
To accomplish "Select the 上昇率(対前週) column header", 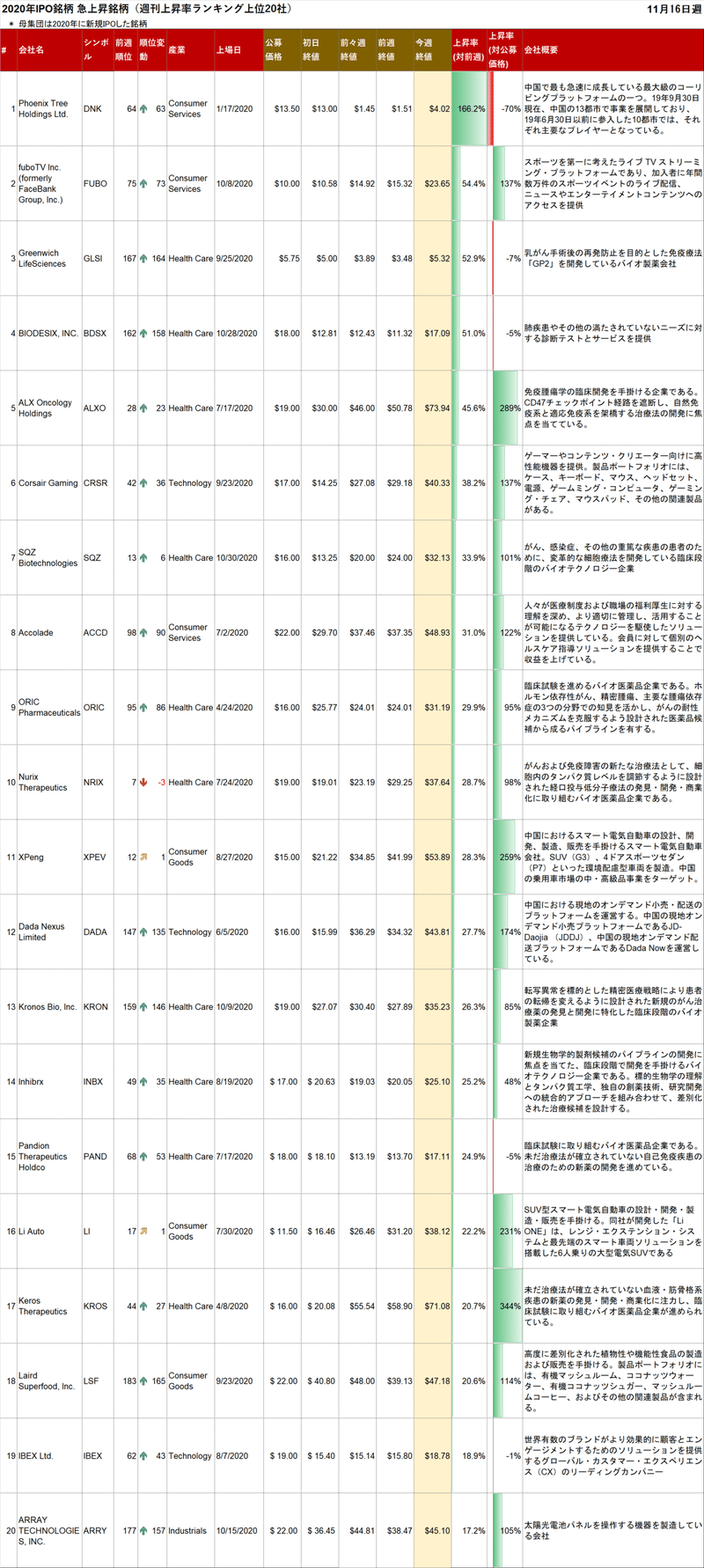I will point(469,50).
